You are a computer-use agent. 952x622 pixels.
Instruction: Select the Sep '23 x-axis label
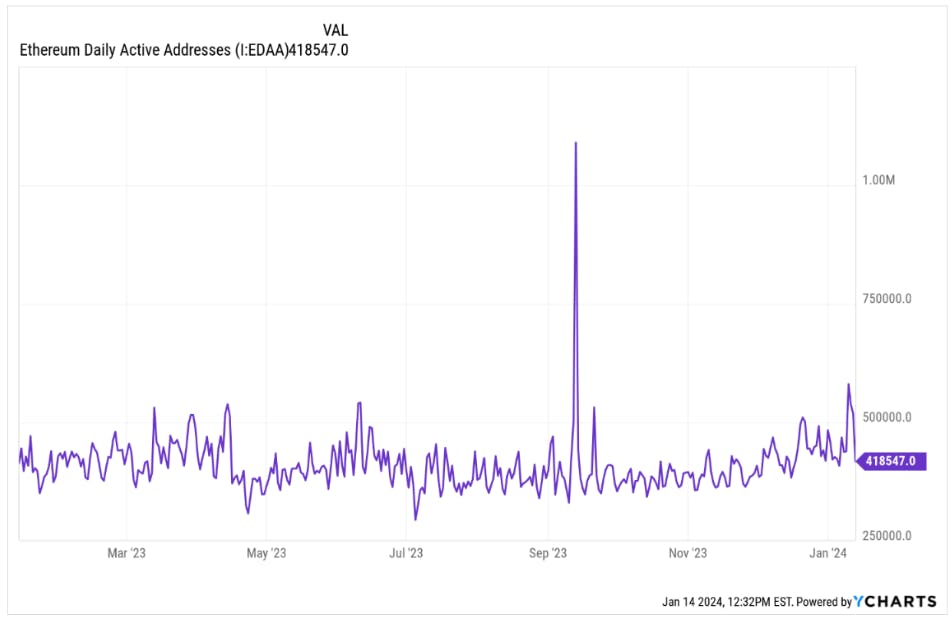547,553
